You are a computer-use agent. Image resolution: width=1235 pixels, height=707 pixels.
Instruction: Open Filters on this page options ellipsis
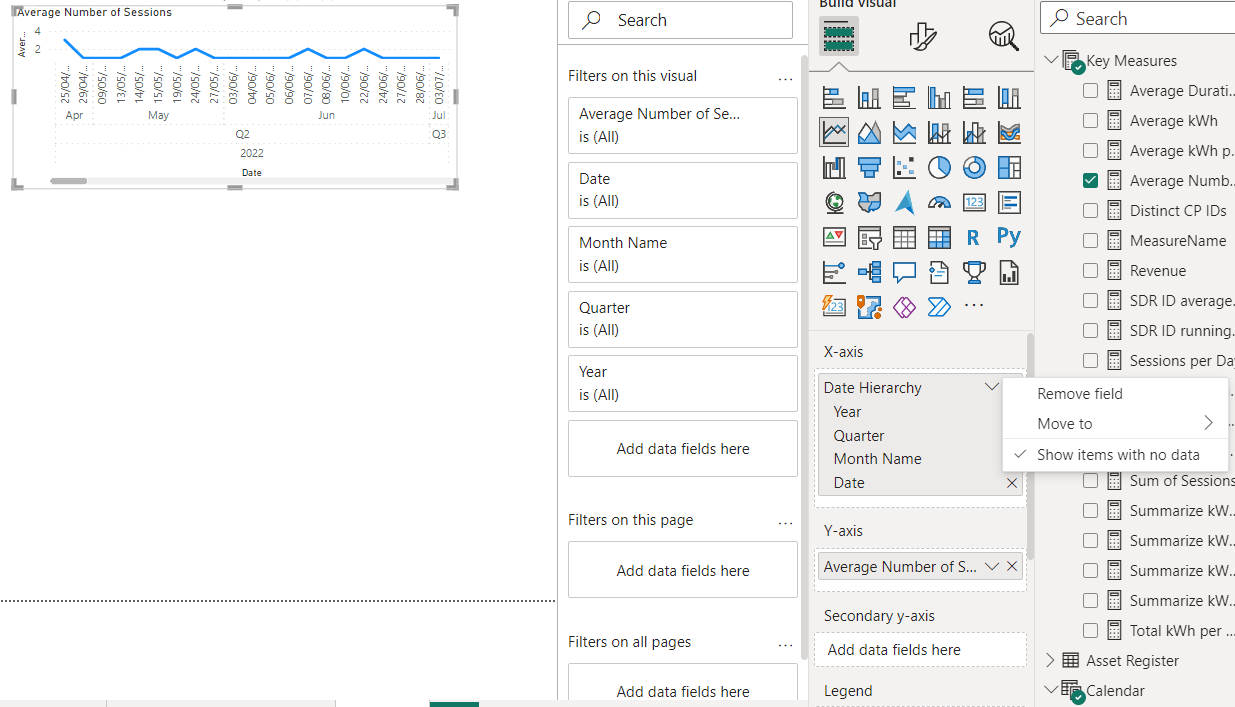click(x=785, y=521)
